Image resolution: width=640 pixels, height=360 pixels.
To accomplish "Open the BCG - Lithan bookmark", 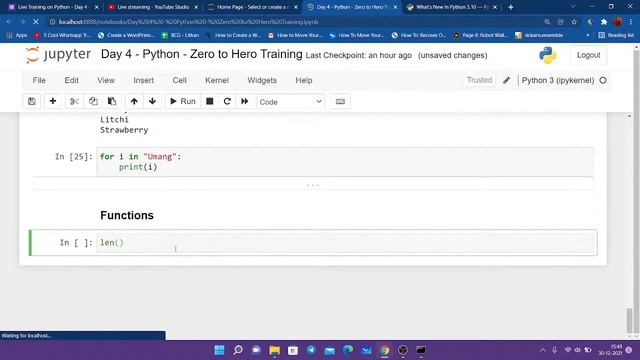I will 180,36.
